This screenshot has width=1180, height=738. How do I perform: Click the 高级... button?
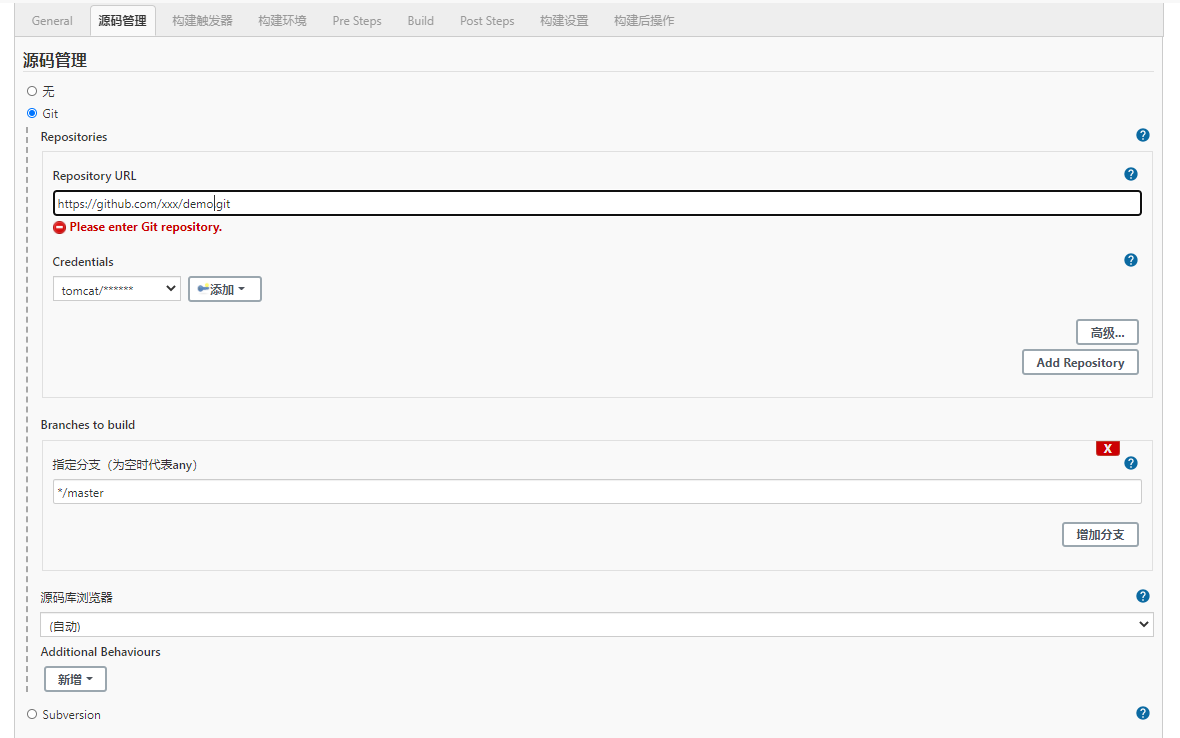(1107, 332)
